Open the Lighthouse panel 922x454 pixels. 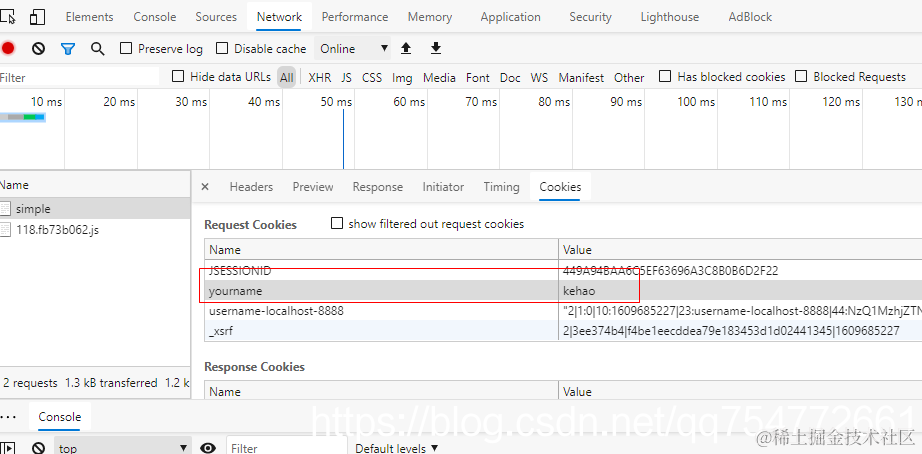click(670, 17)
